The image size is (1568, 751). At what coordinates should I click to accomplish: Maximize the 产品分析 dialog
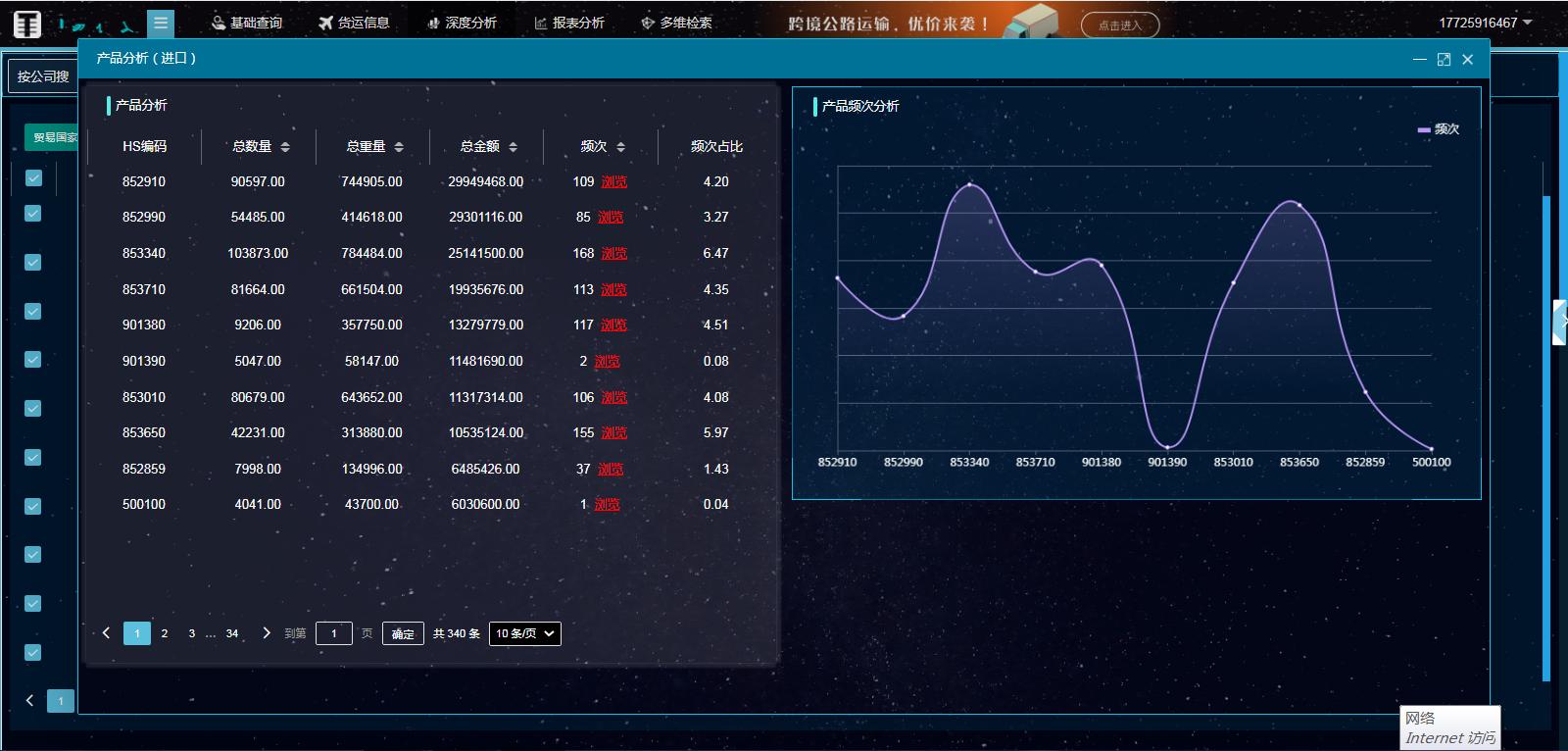(1444, 59)
